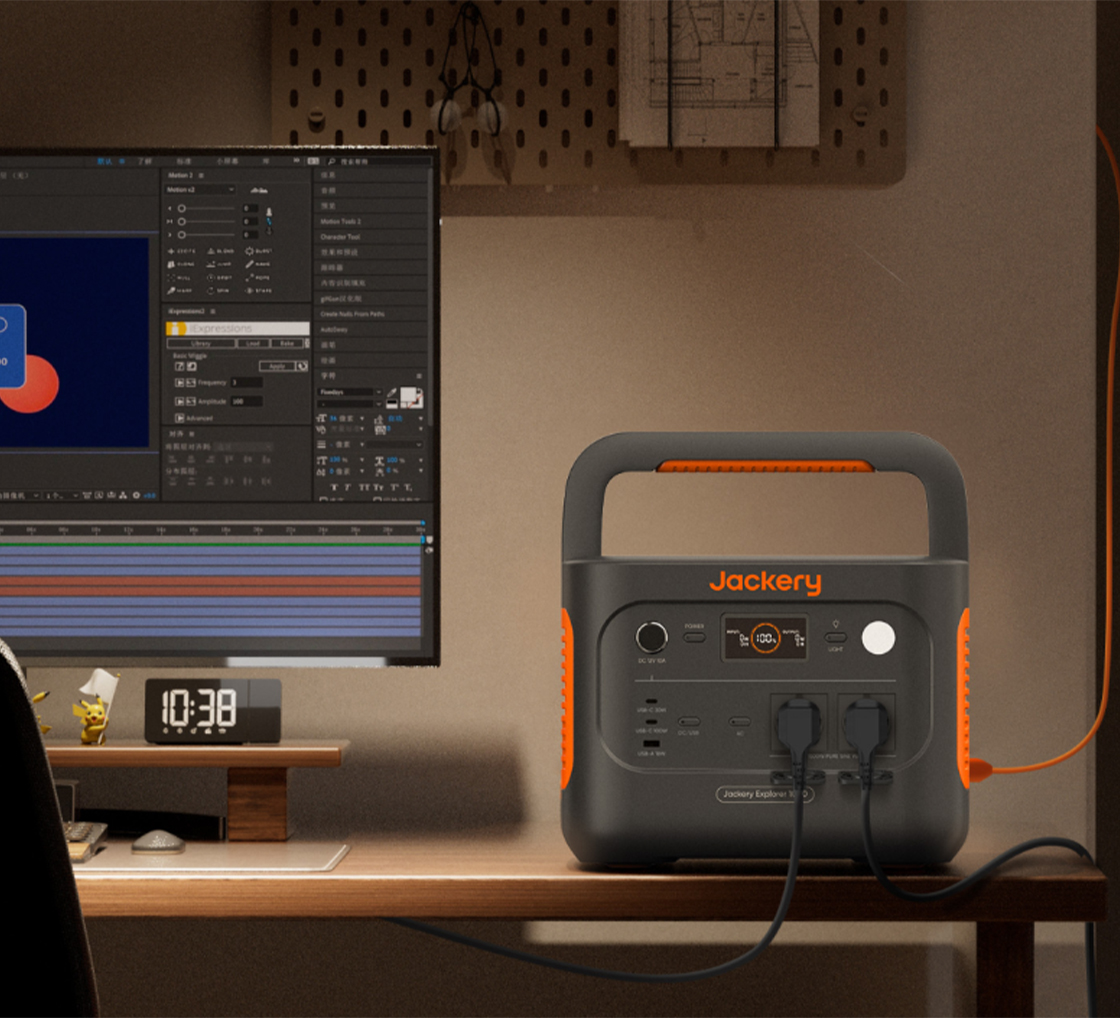
Task: Click the Frequency value input field
Action: (x=246, y=383)
